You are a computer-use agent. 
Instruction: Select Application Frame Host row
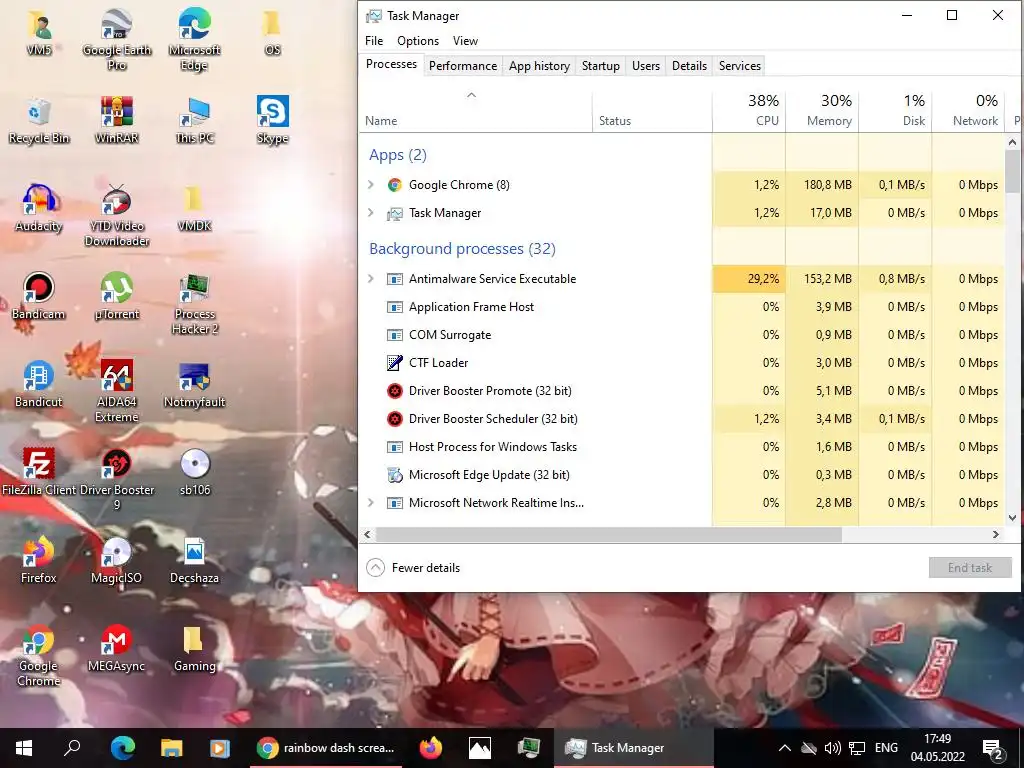point(681,307)
